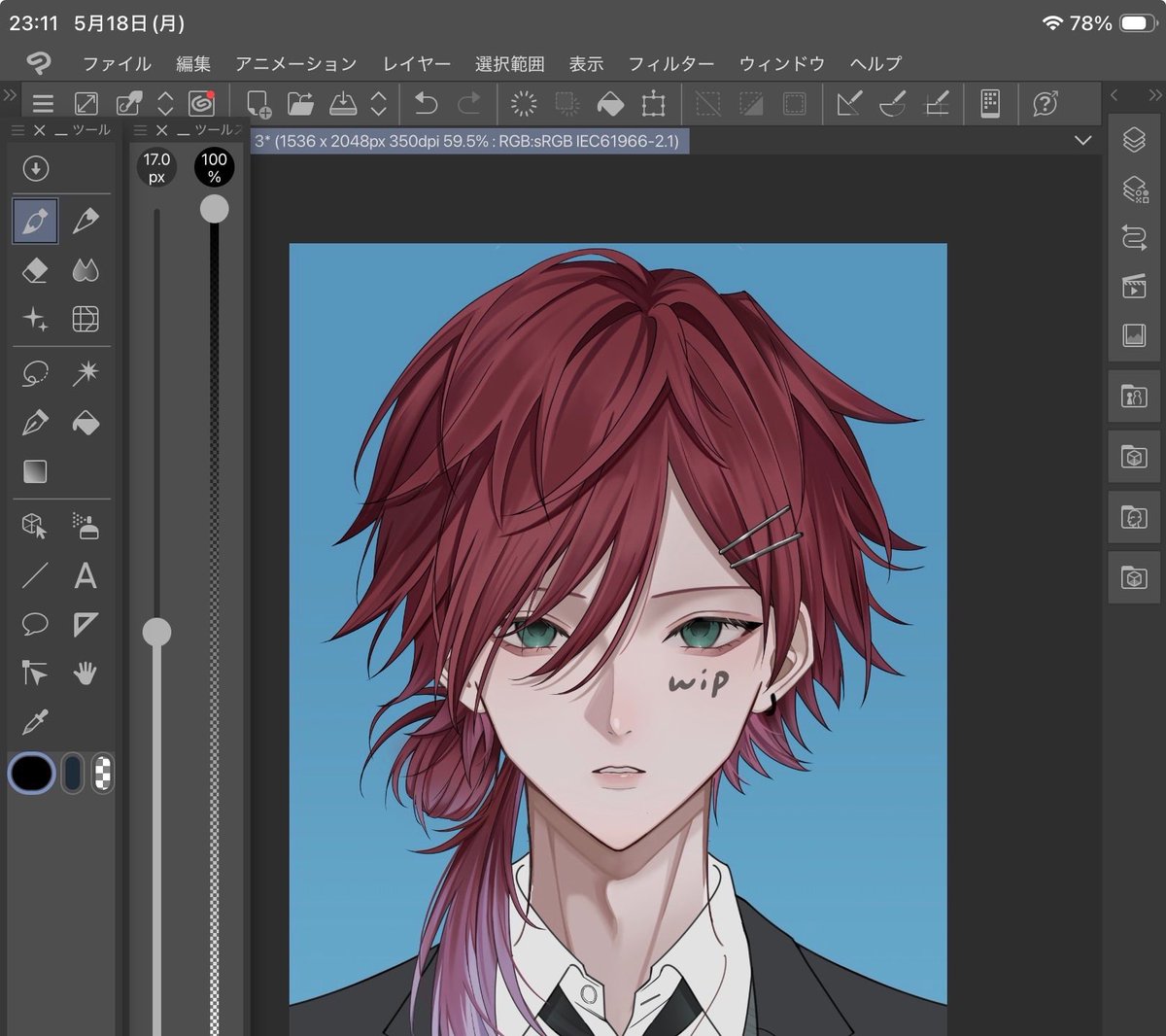Select the Blend (color mixing) tool
1166x1036 pixels.
coord(86,269)
